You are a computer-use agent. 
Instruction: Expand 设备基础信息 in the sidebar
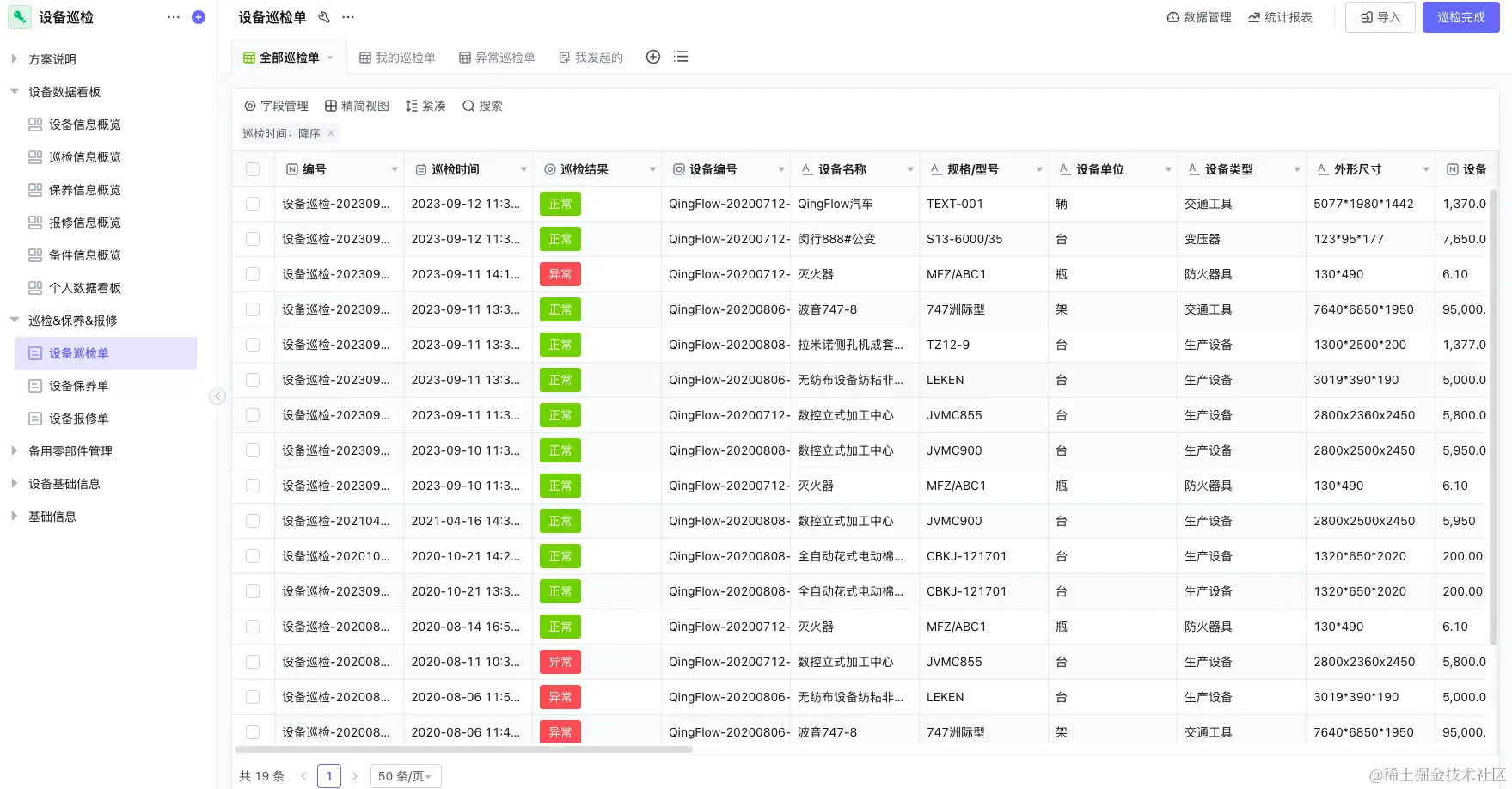tap(14, 483)
